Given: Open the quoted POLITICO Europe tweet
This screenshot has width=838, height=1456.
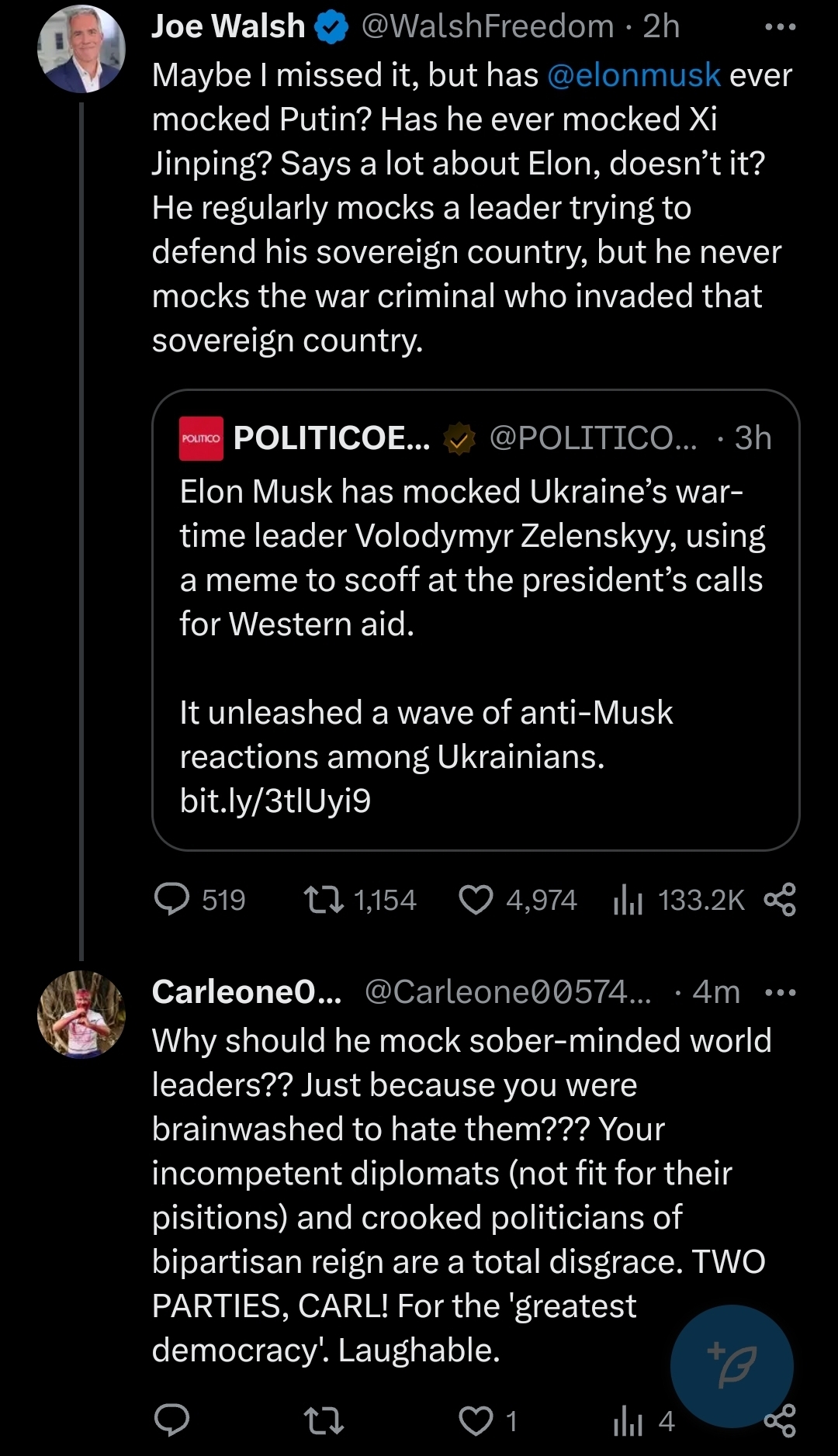Looking at the screenshot, I should click(475, 621).
